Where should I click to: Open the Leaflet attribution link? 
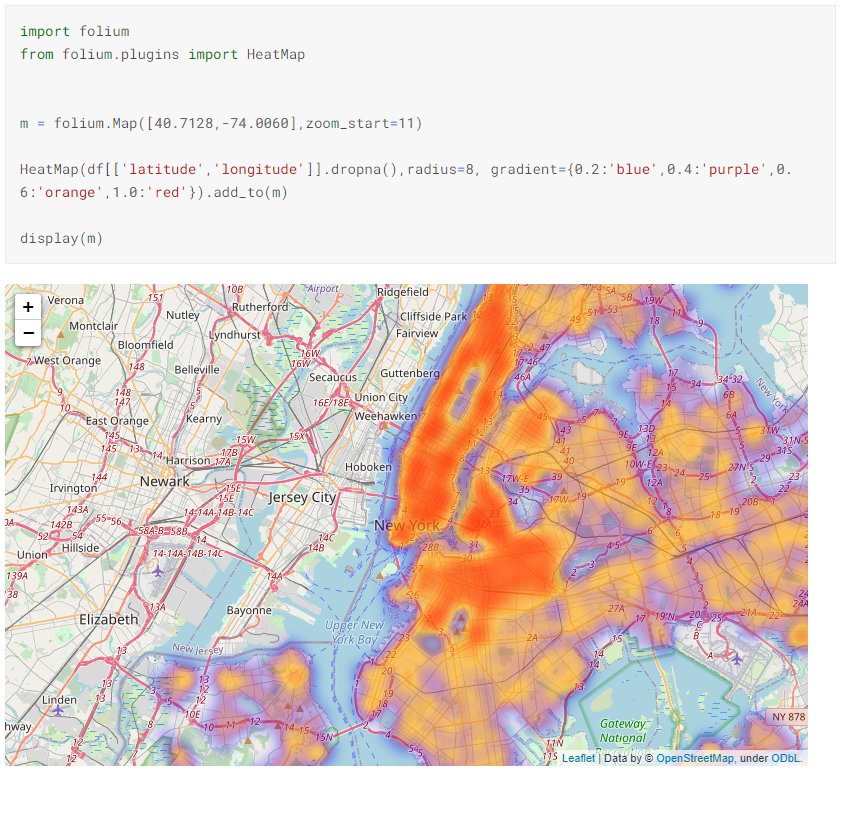click(579, 757)
